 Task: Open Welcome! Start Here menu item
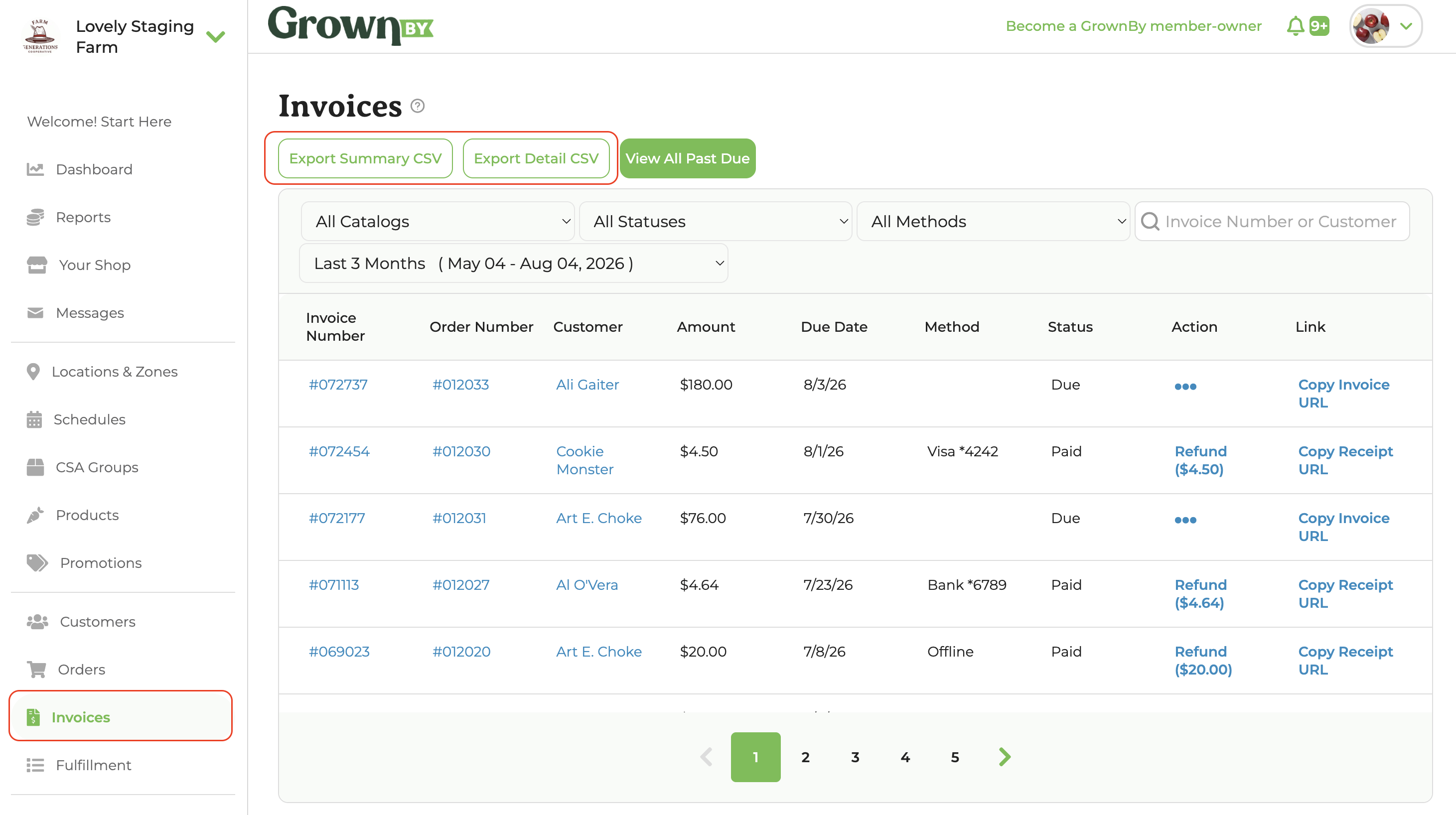pyautogui.click(x=99, y=122)
